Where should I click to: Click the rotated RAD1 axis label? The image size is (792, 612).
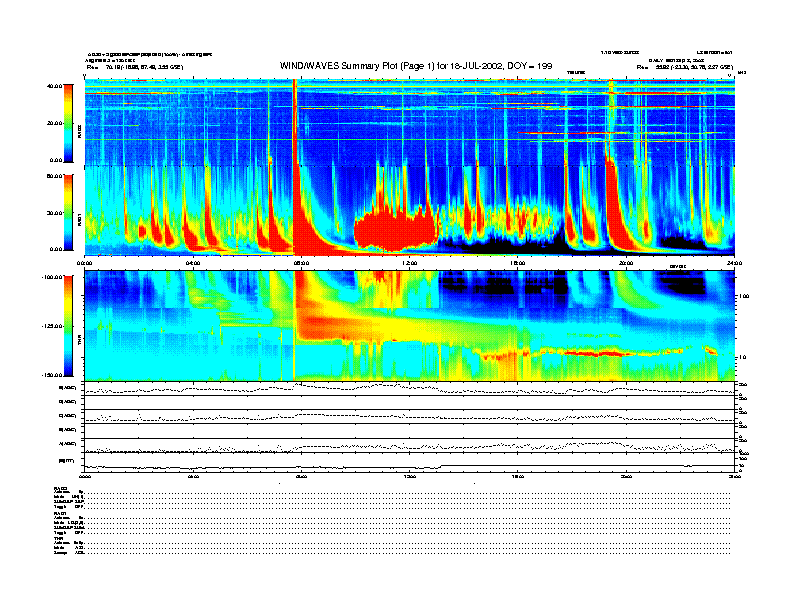point(79,219)
